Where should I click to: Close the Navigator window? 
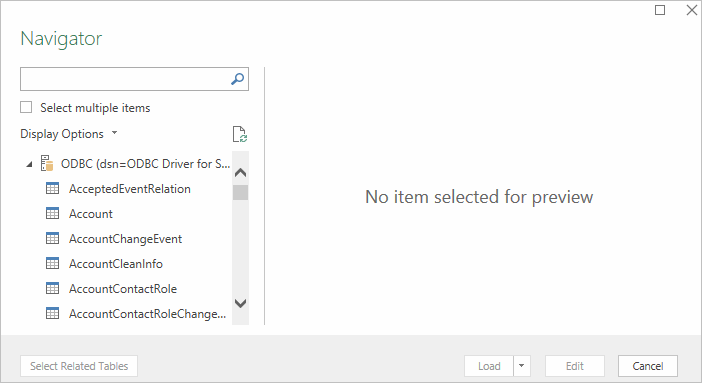point(692,10)
